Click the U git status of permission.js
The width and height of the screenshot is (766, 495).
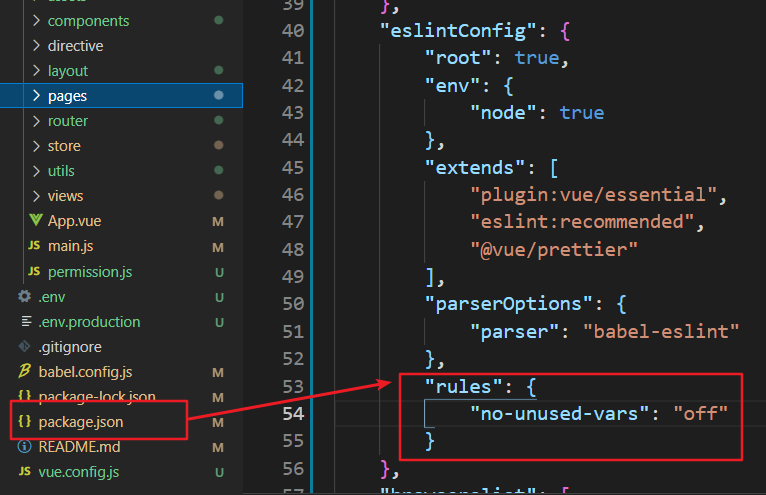pos(219,272)
